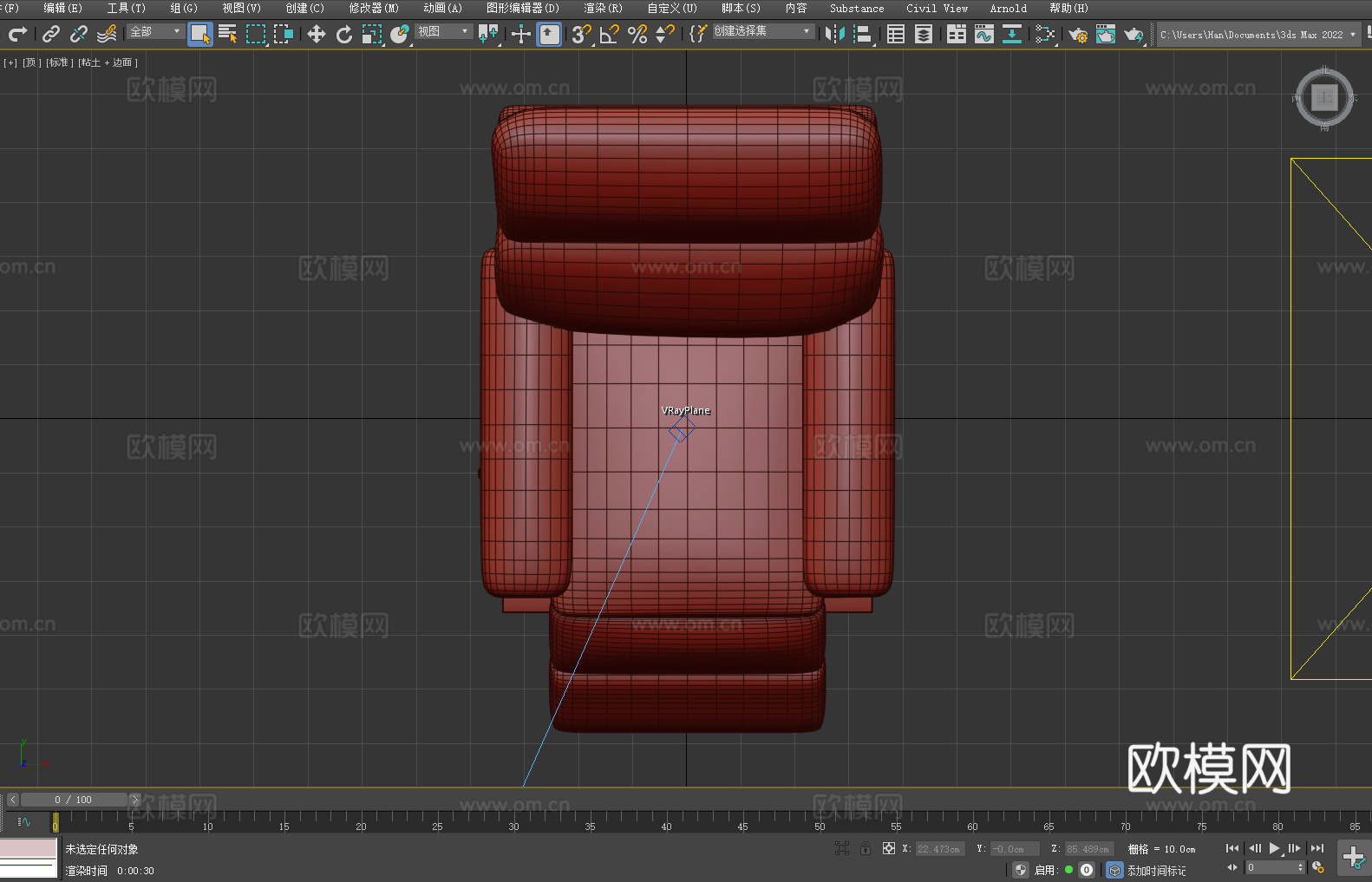1372x882 pixels.
Task: Click the ViewCube top face
Action: pyautogui.click(x=1324, y=98)
